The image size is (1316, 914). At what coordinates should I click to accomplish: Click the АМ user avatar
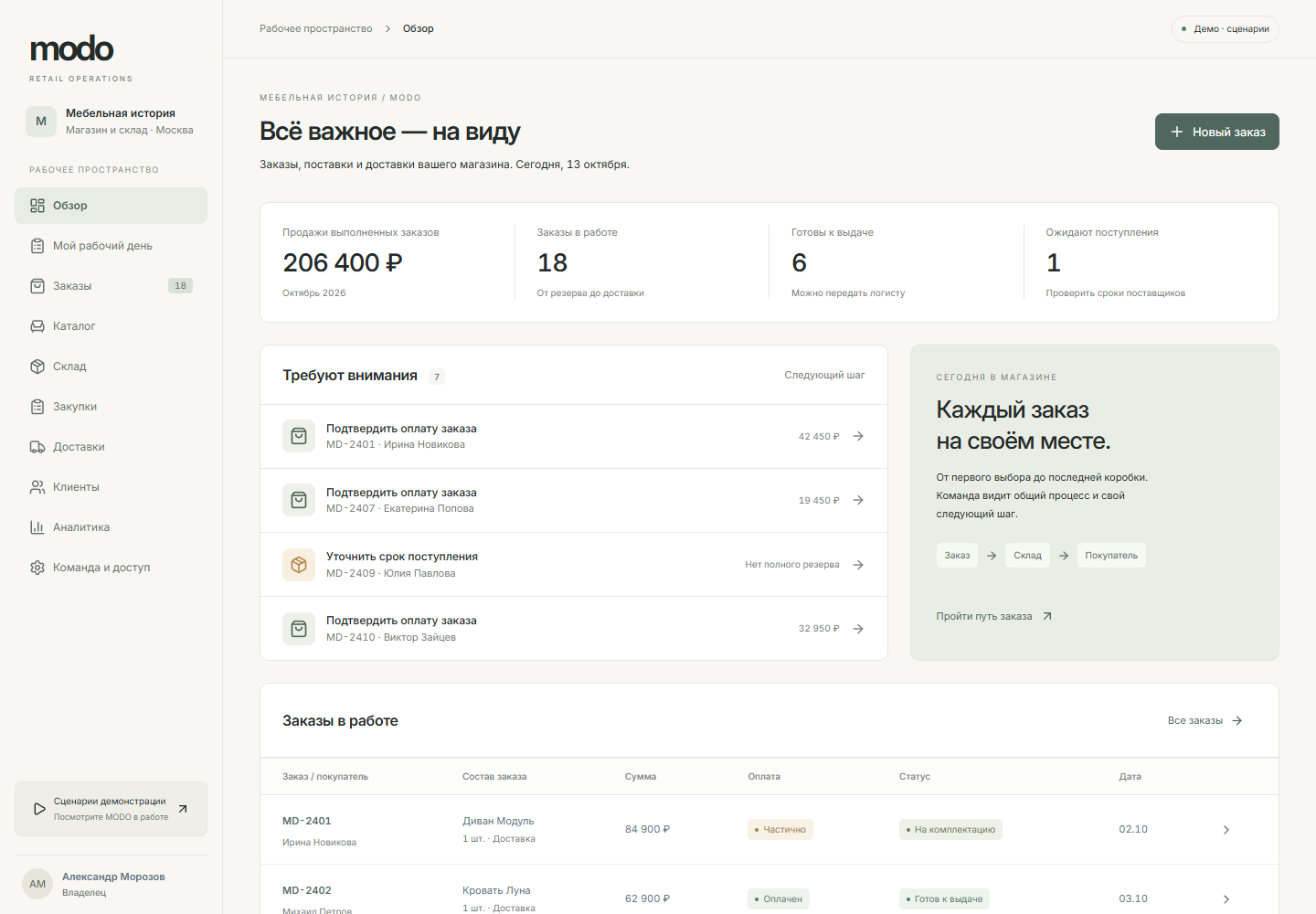tap(37, 884)
